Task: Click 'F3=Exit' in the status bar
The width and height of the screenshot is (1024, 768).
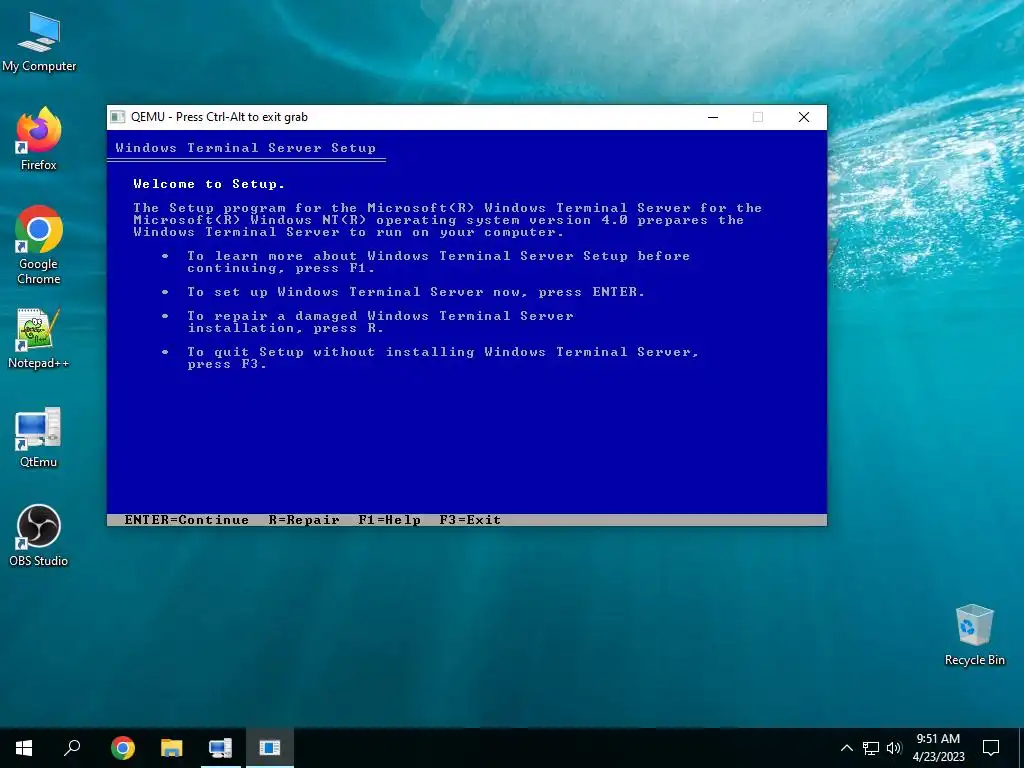Action: (470, 520)
